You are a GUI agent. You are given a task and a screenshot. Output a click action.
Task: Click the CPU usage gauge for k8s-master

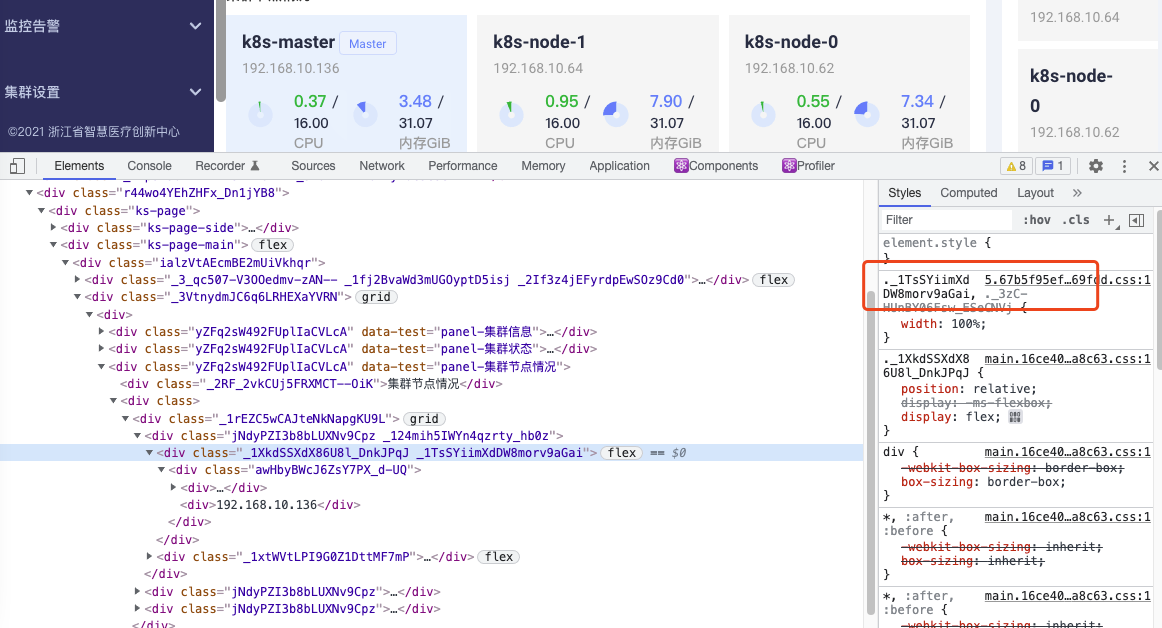[260, 113]
